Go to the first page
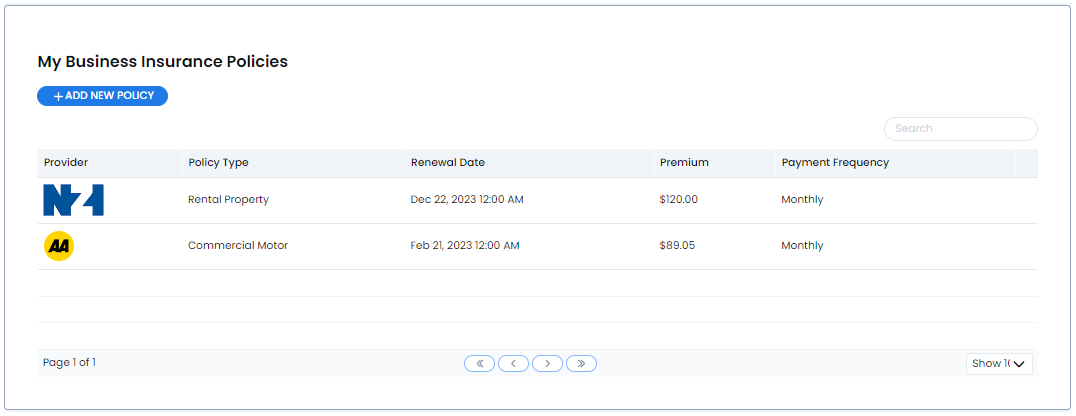The image size is (1076, 416). coord(480,363)
